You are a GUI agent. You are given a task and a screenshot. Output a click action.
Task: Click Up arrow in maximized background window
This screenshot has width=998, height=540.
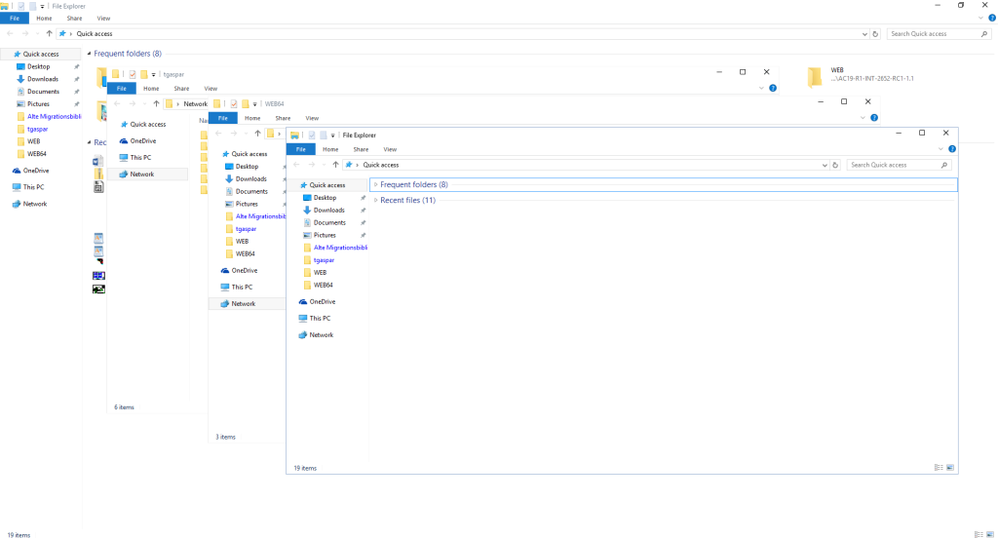pos(49,34)
